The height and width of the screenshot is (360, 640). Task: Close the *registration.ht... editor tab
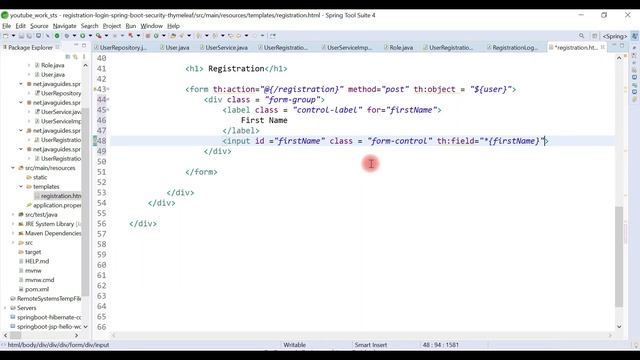click(x=602, y=47)
